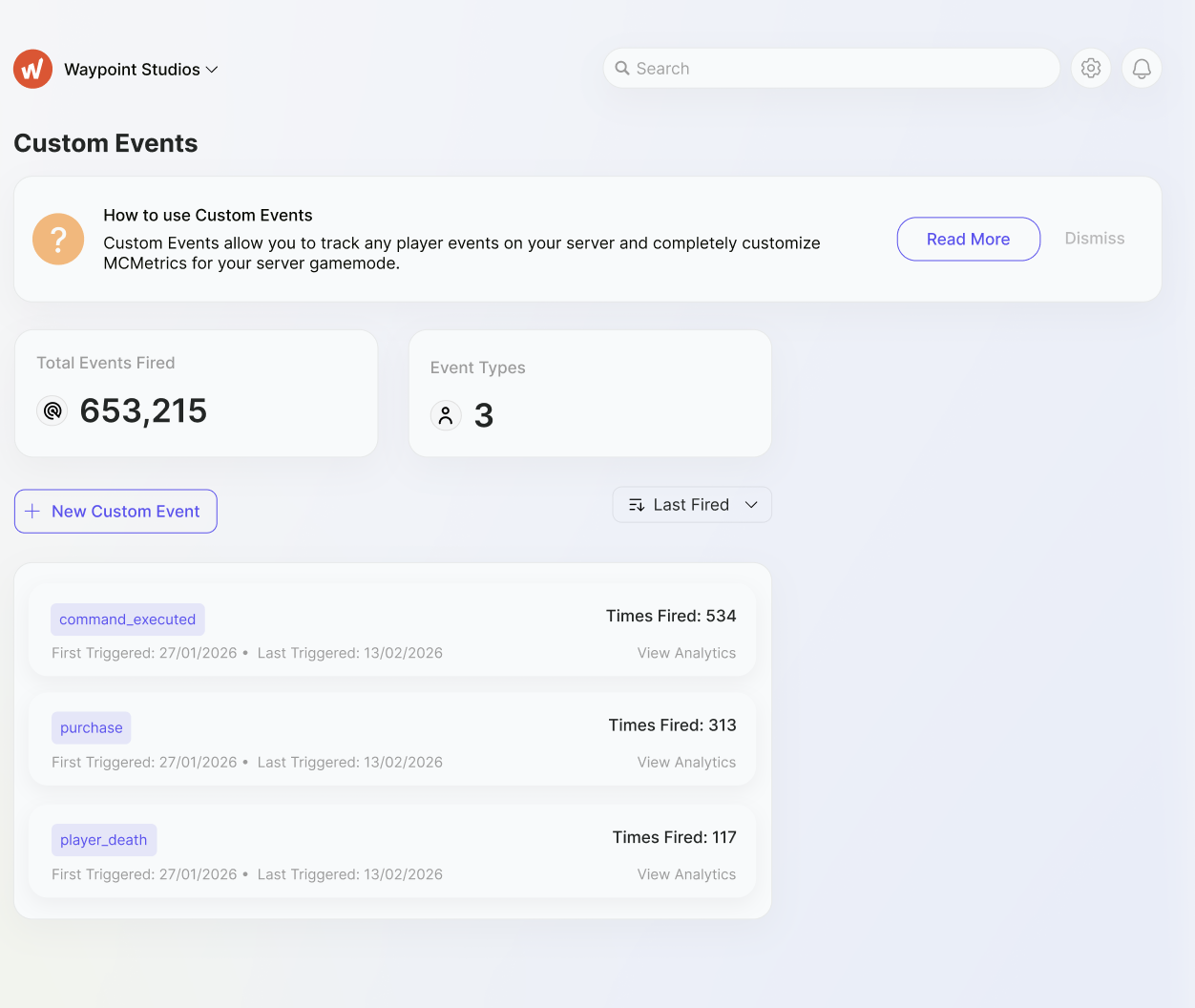
Task: Select the purchase event tag
Action: click(92, 728)
